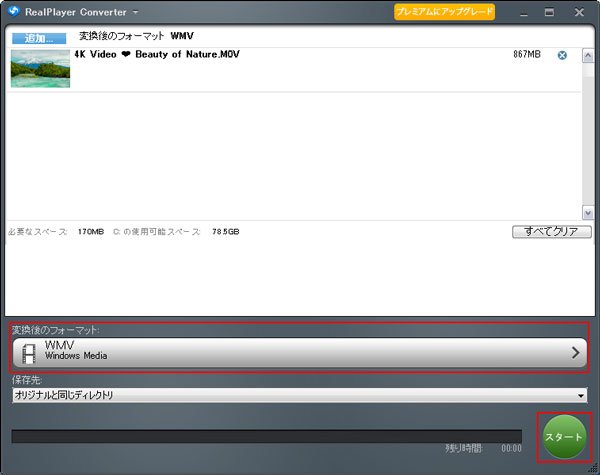Open the 保存先 save destination dropdown
Image resolution: width=600 pixels, height=475 pixels.
point(300,395)
